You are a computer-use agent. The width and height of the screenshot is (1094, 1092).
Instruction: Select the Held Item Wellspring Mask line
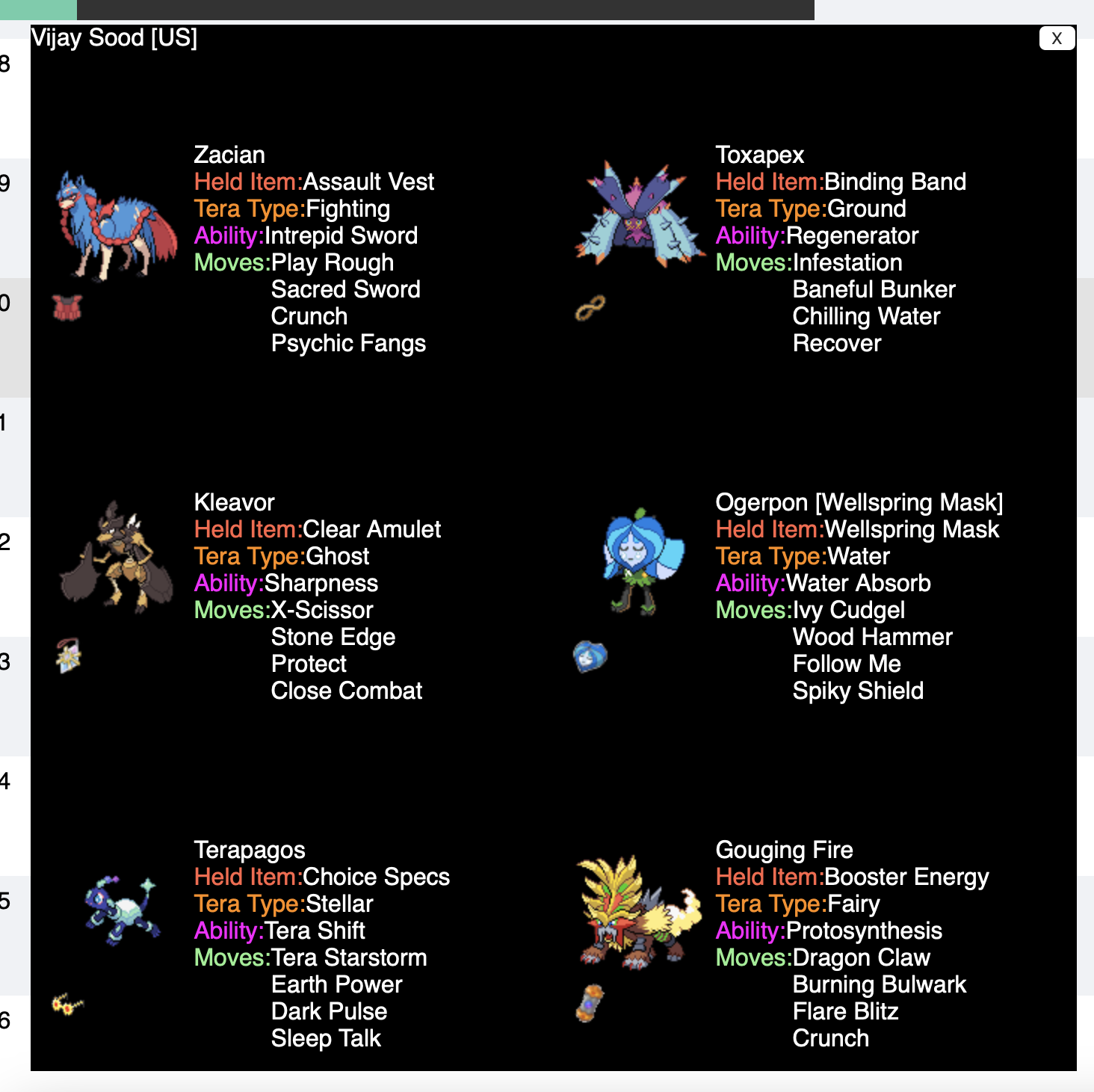point(857,529)
